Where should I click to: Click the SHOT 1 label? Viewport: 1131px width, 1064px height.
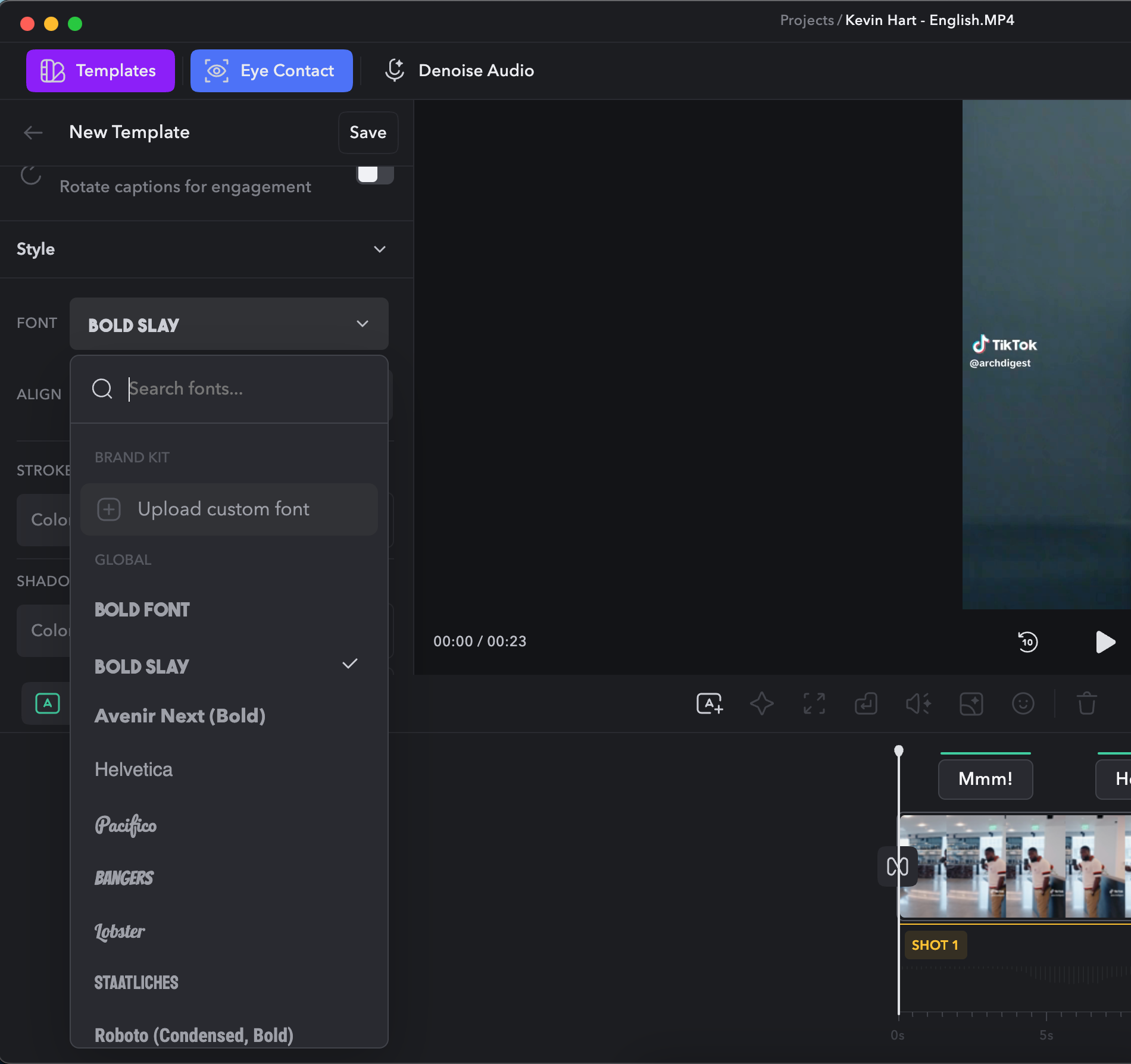pyautogui.click(x=935, y=946)
